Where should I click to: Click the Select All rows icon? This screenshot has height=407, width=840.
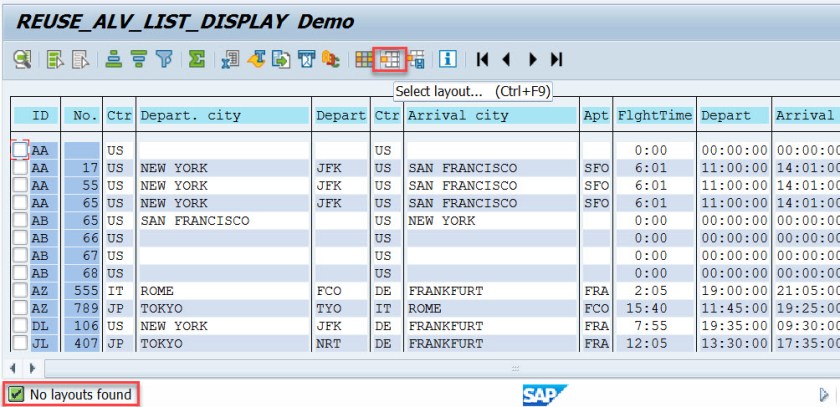55,59
